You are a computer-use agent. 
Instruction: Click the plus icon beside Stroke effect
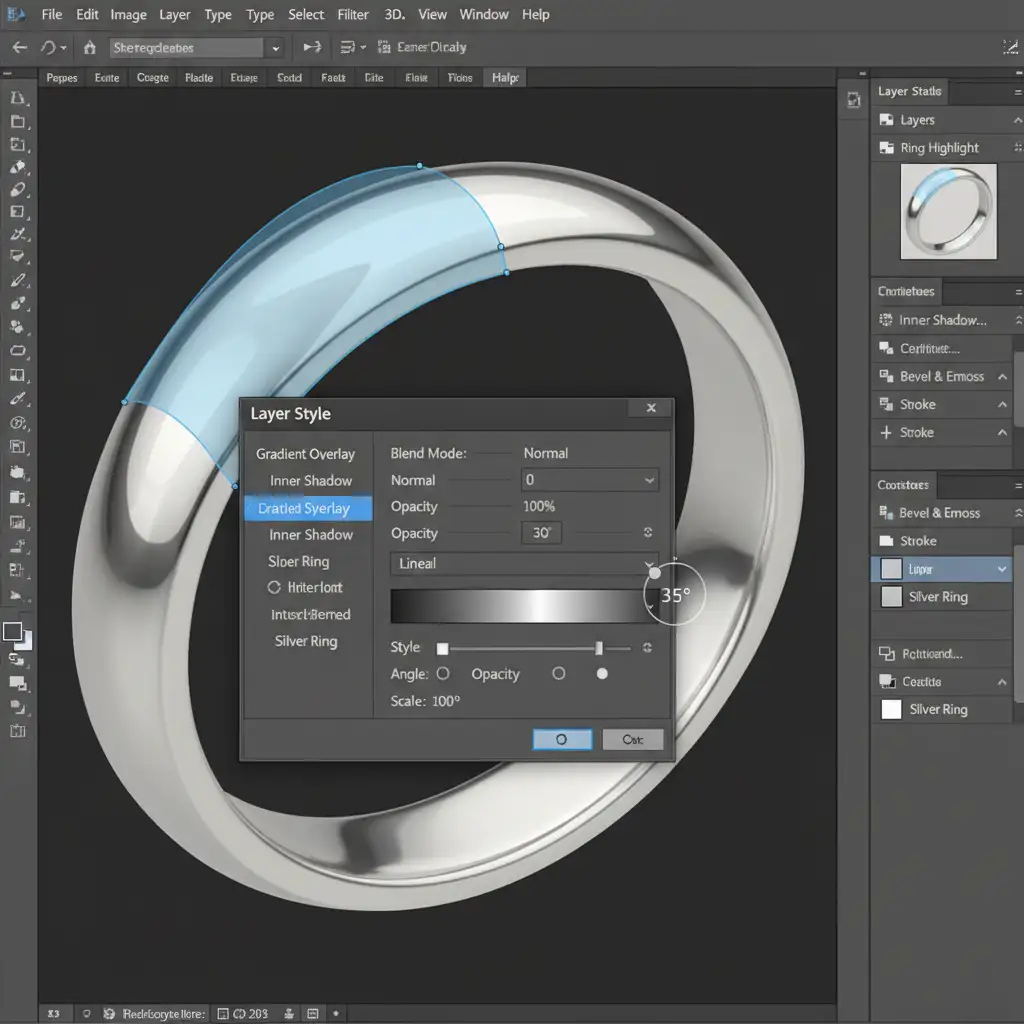coord(885,432)
